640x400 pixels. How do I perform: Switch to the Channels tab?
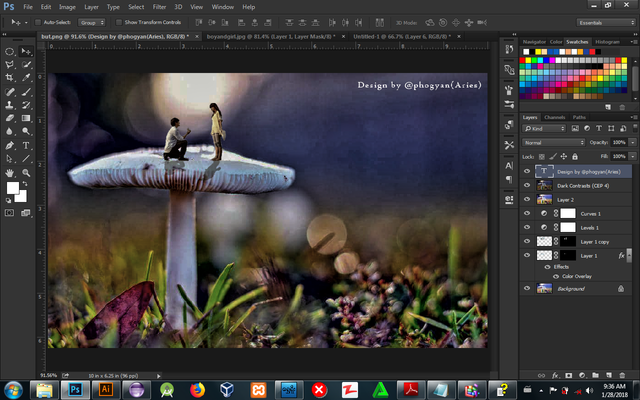click(x=554, y=118)
